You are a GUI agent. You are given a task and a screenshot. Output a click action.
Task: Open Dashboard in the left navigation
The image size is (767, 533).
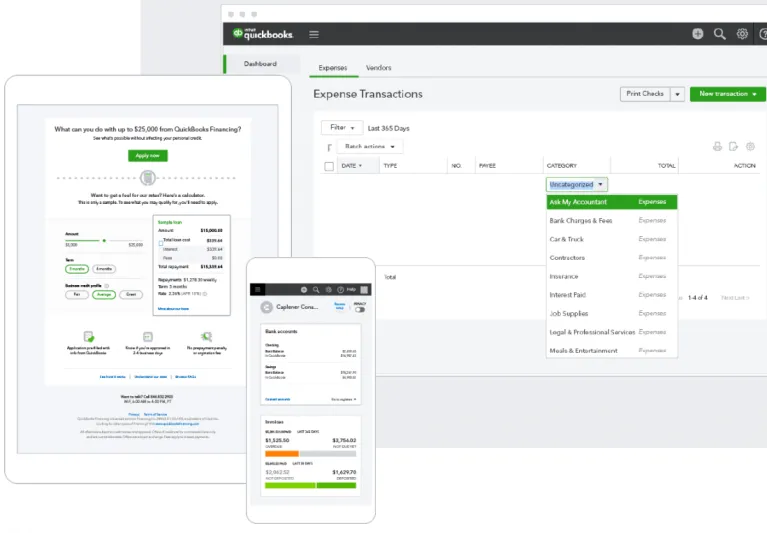click(260, 64)
